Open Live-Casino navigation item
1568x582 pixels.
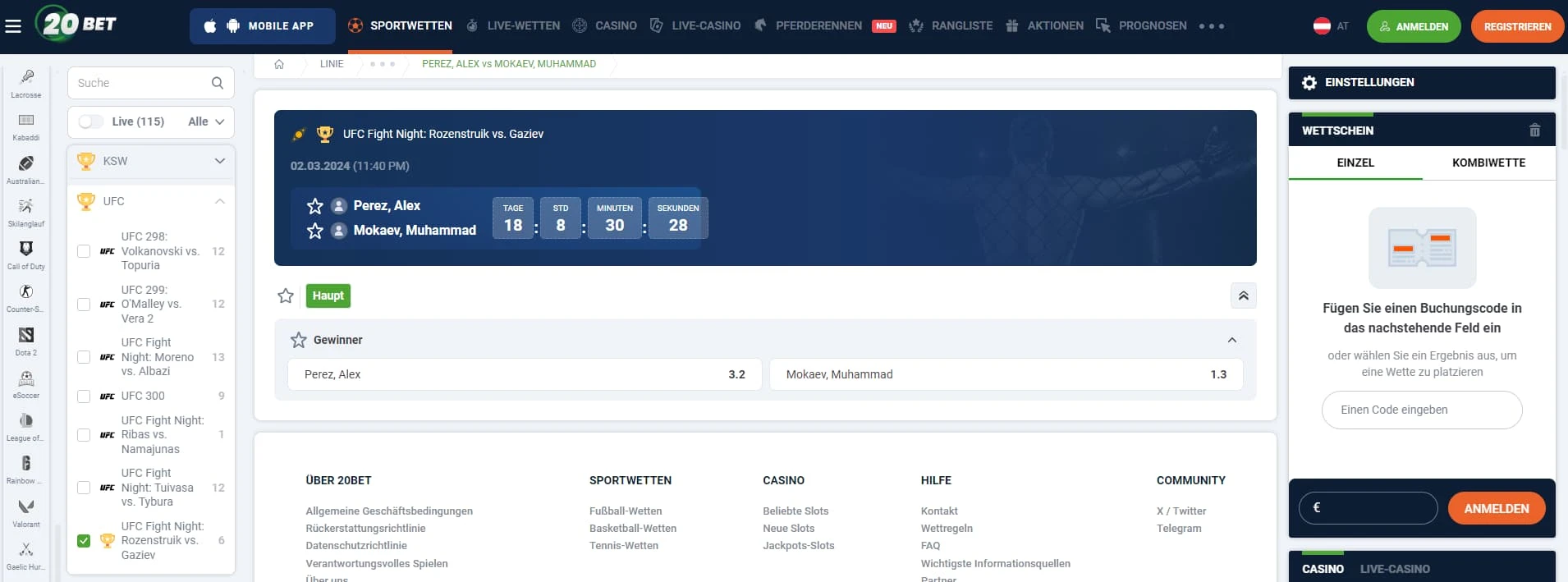pyautogui.click(x=695, y=26)
